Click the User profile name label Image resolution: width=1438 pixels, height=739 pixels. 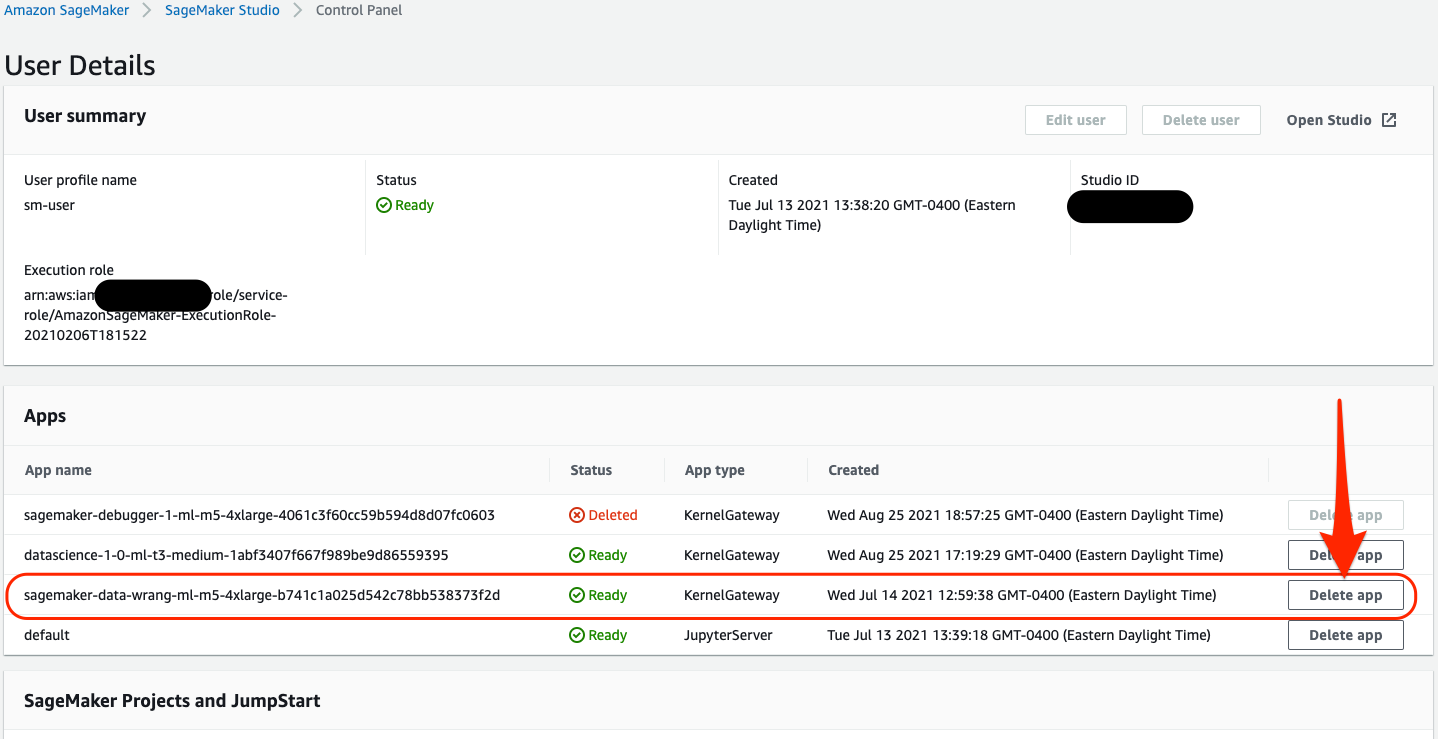coord(80,180)
